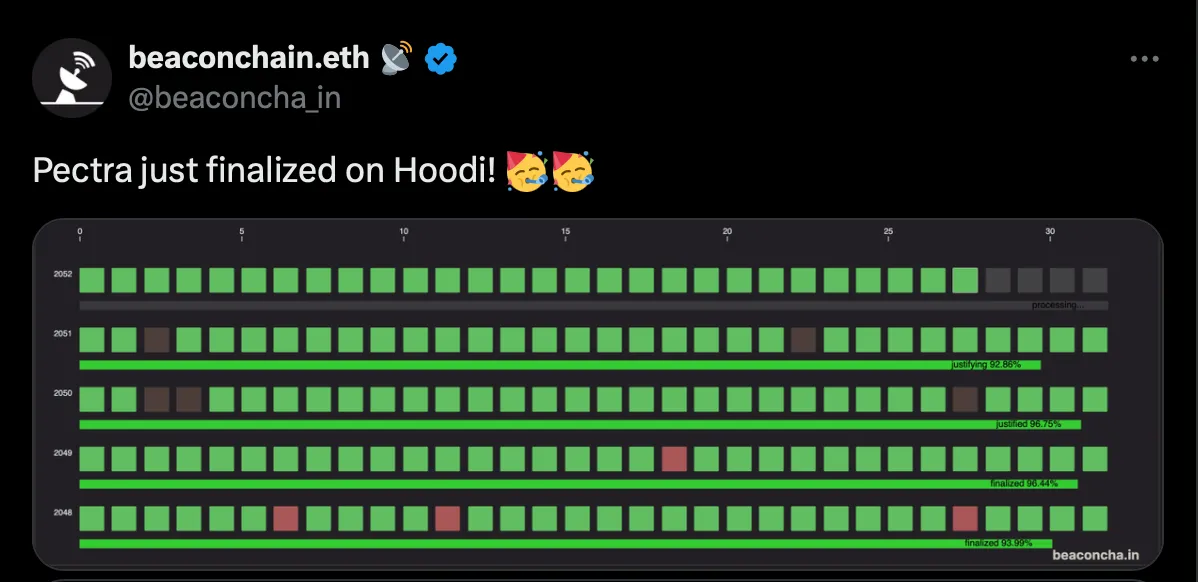This screenshot has width=1198, height=582.
Task: Click the first party face emoji
Action: click(527, 171)
